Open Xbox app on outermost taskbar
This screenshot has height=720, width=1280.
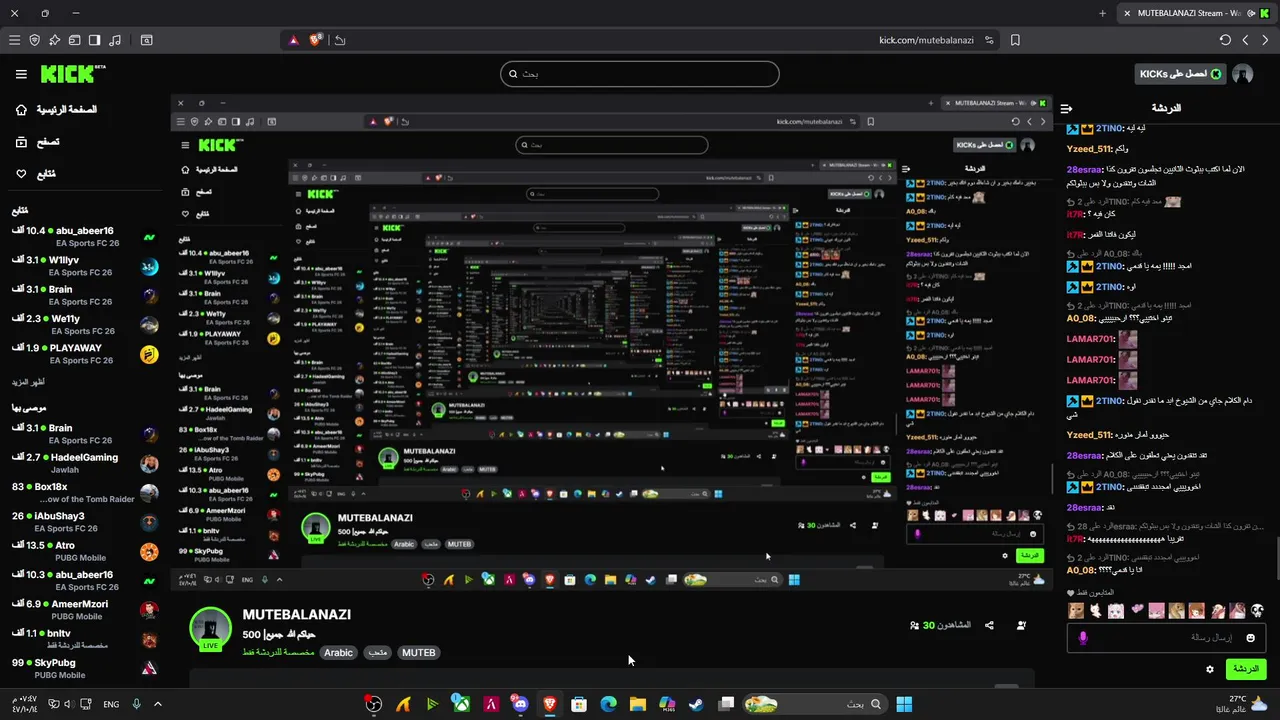tap(461, 704)
